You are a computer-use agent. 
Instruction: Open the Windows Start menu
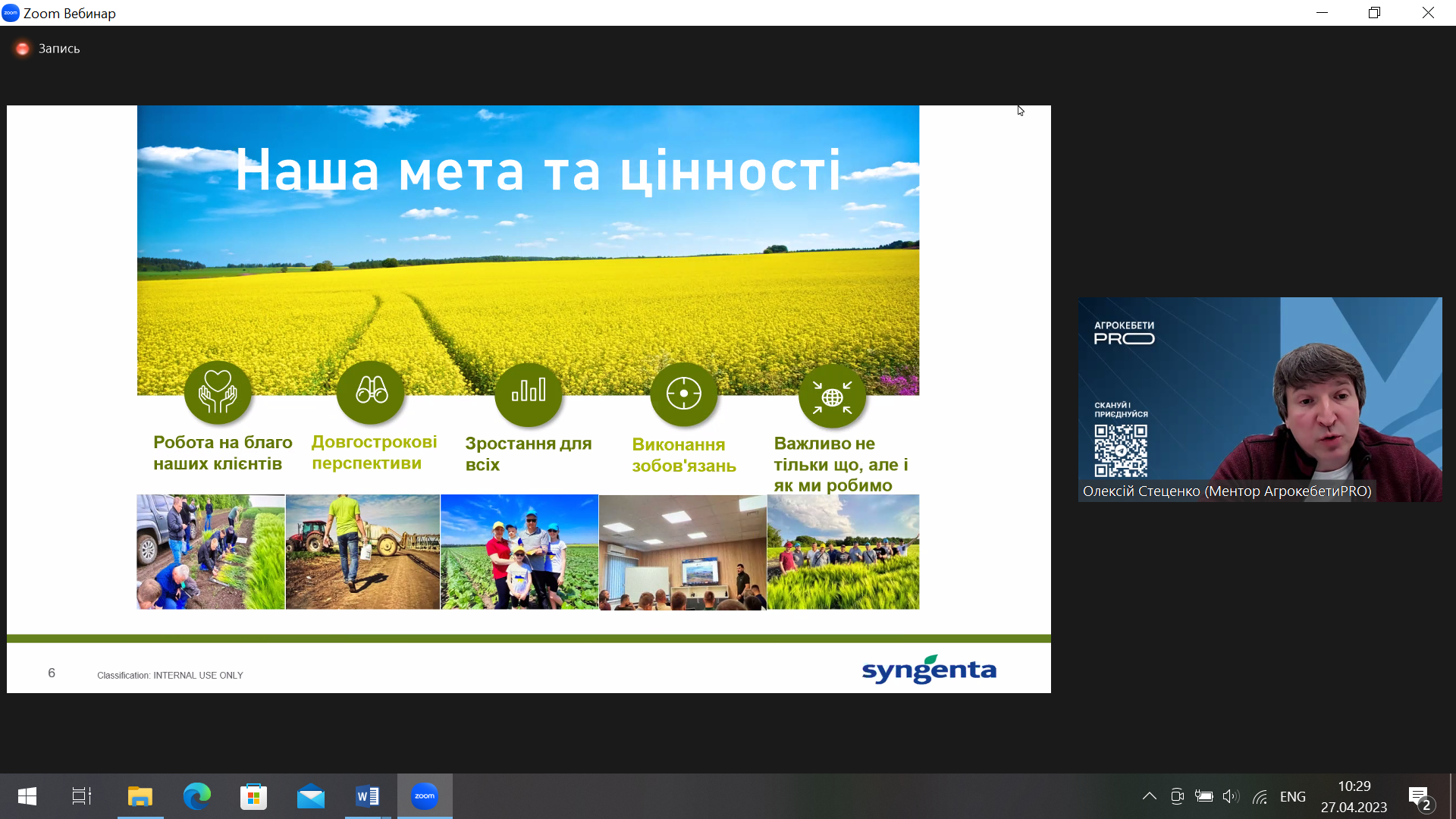[27, 796]
